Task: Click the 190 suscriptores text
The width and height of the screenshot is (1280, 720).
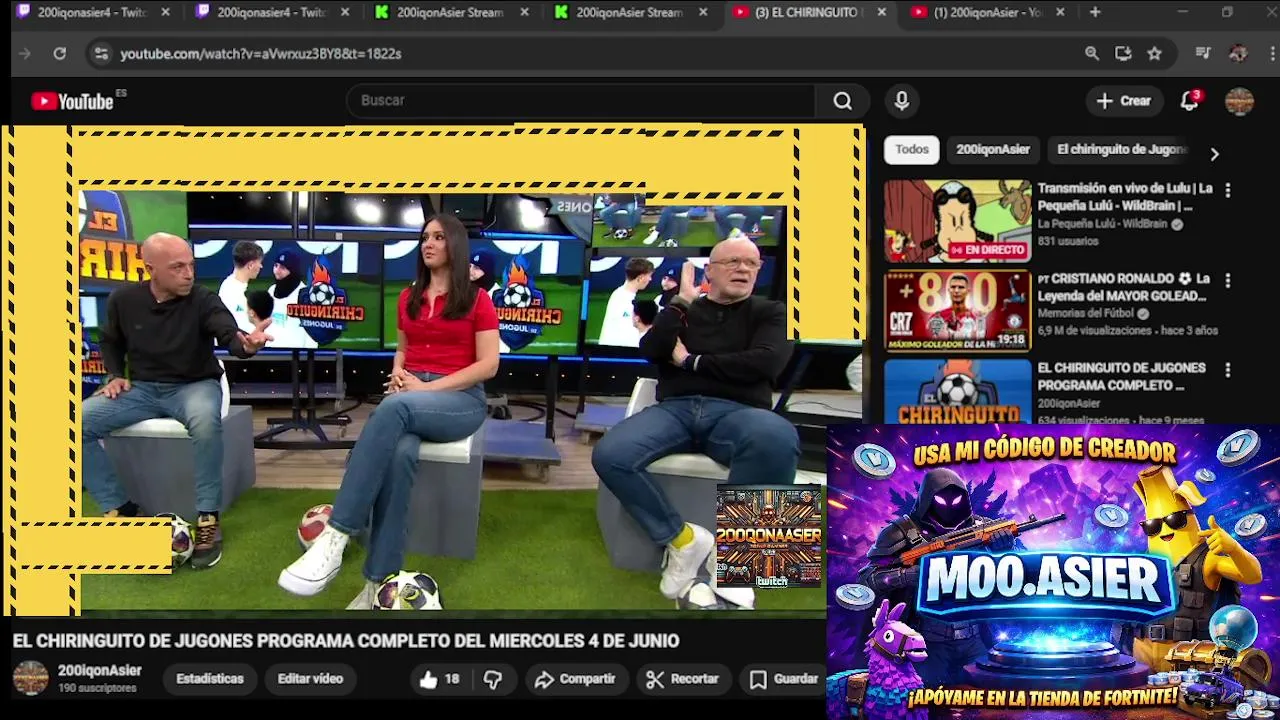Action: pos(97,688)
